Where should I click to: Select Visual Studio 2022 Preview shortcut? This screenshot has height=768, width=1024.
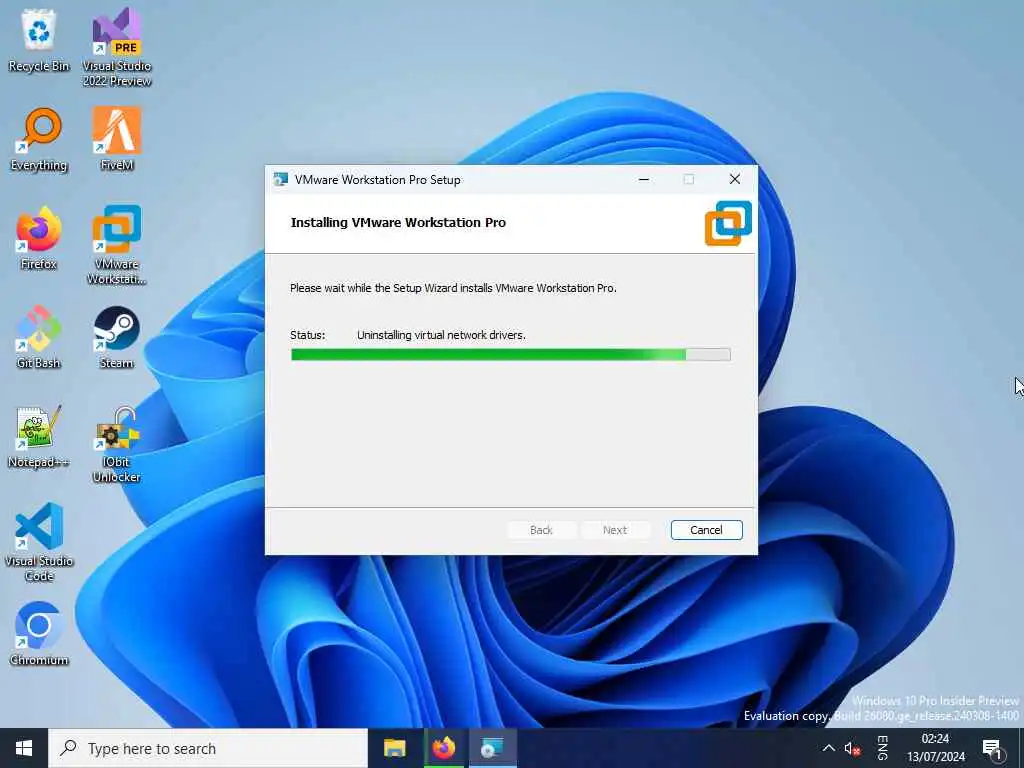click(x=117, y=47)
